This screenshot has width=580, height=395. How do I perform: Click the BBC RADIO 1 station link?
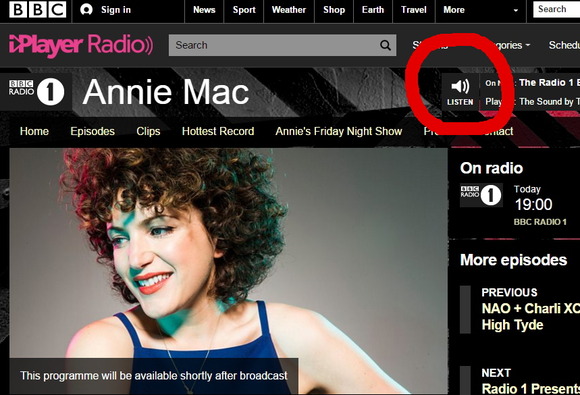pos(540,222)
